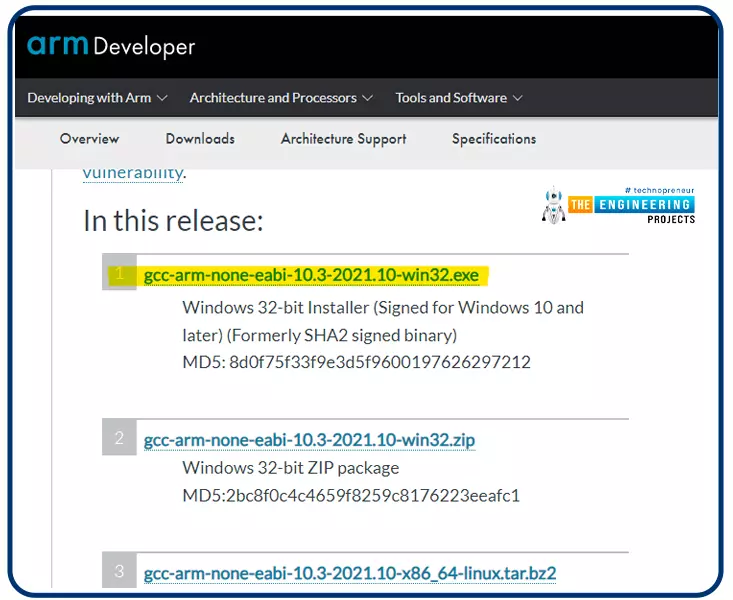Open the Architecture and Processors menu
733x600 pixels.
pyautogui.click(x=273, y=98)
